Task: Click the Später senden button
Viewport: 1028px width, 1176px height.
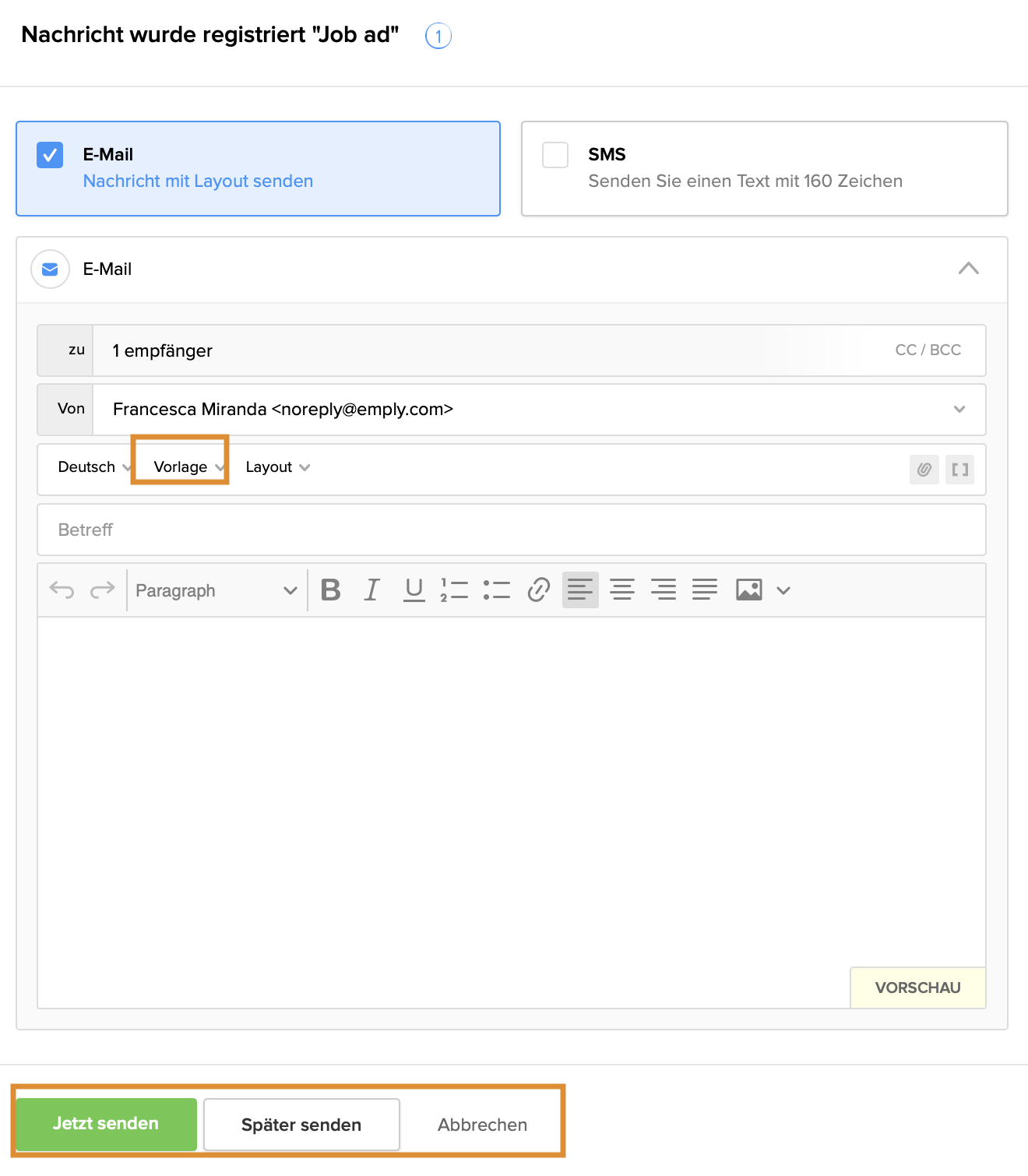Action: click(301, 1125)
